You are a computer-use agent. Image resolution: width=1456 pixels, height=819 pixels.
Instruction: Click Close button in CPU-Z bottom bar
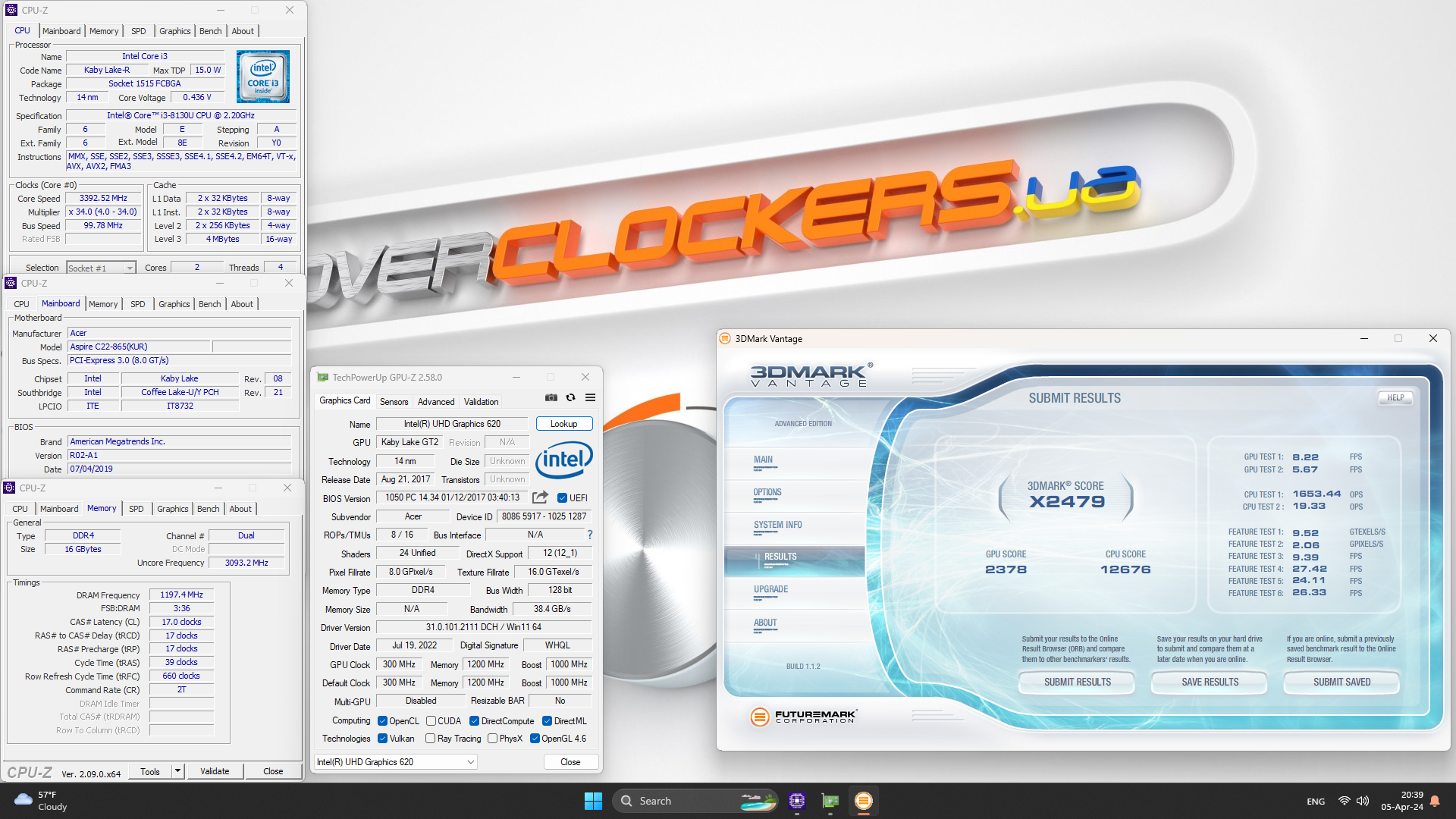pyautogui.click(x=273, y=771)
